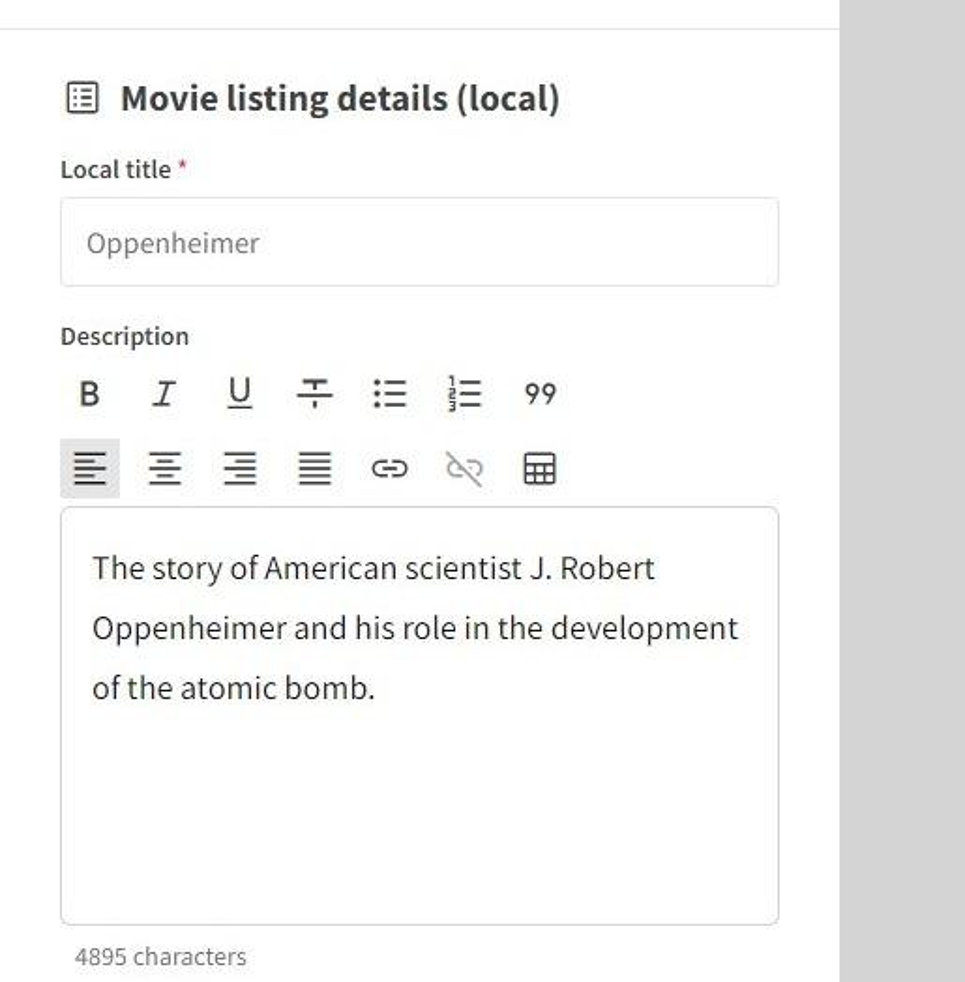Image resolution: width=965 pixels, height=982 pixels.
Task: Apply strikethrough formatting
Action: pos(314,394)
